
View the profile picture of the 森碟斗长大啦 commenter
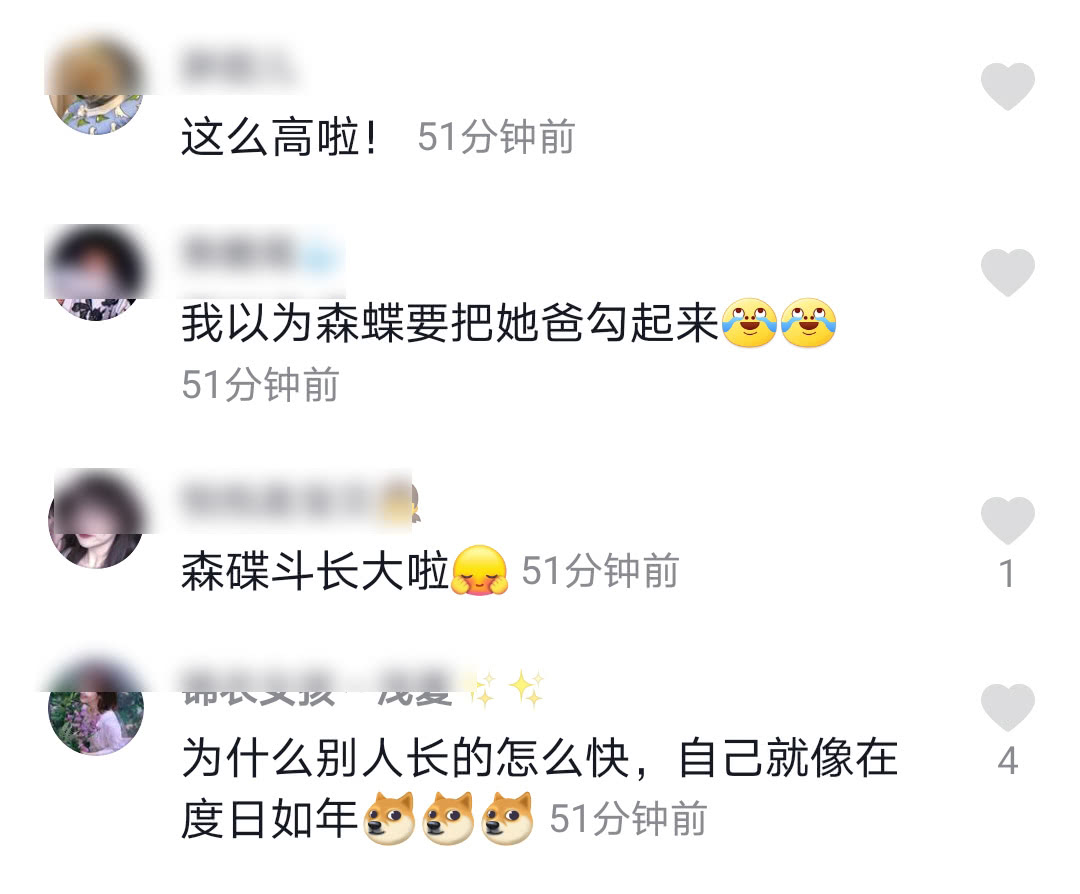click(x=95, y=520)
